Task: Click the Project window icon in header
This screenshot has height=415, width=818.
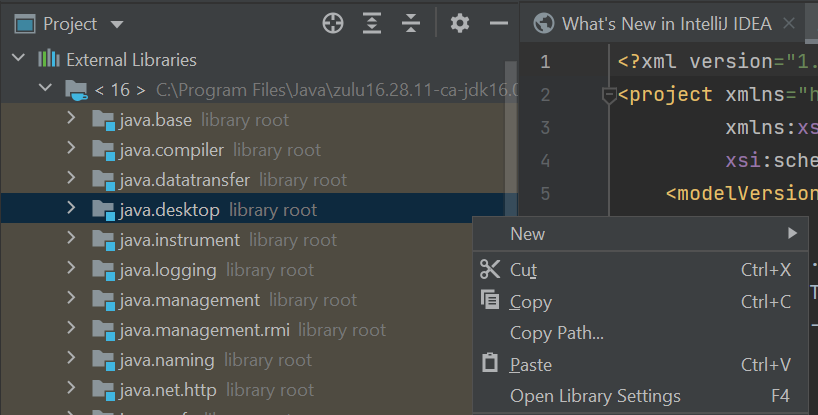Action: click(x=25, y=24)
